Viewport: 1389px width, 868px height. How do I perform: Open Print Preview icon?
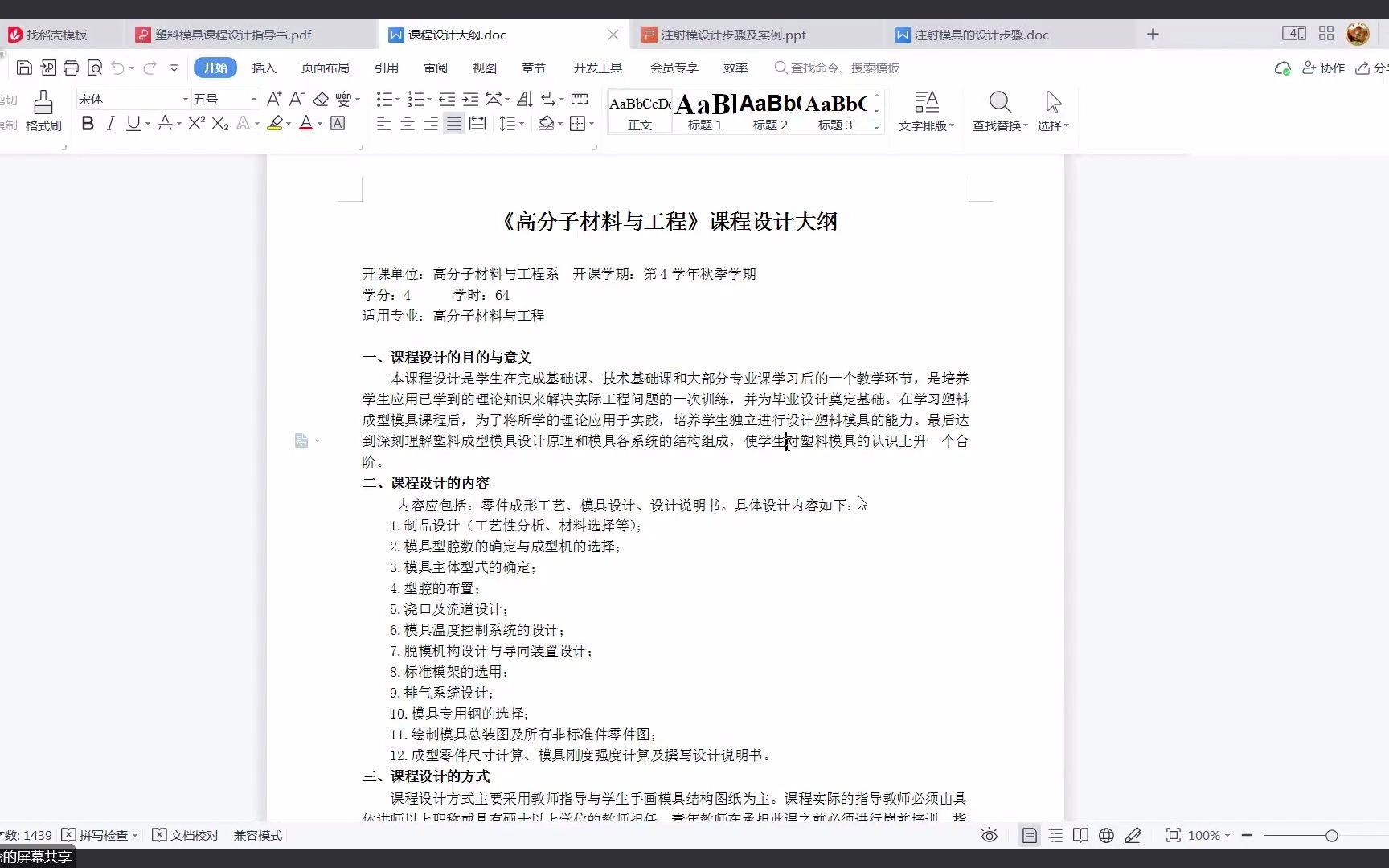point(95,68)
